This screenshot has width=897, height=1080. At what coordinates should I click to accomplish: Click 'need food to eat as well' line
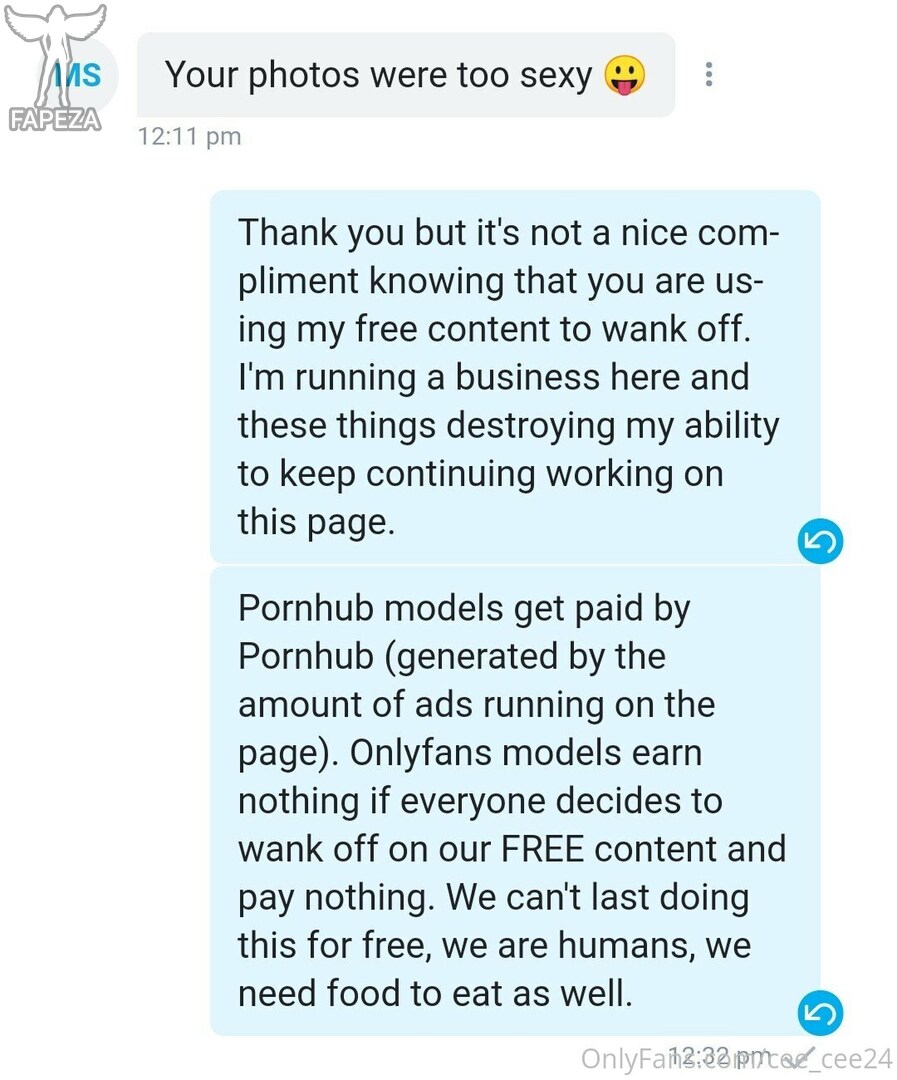(435, 993)
